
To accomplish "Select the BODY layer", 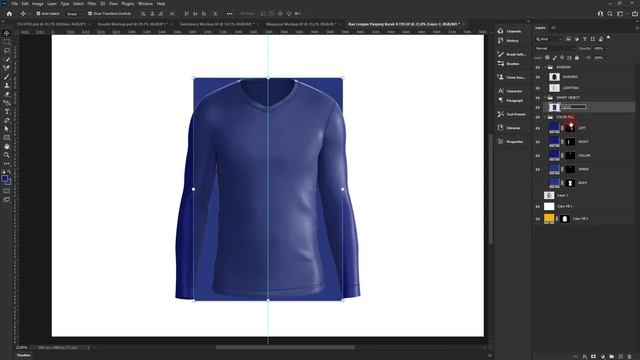I will [584, 183].
